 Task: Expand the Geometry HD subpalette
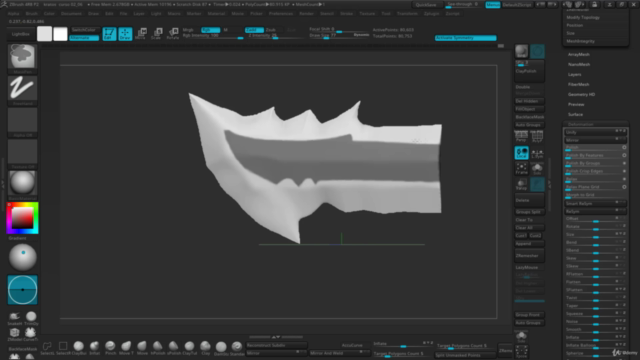581,94
